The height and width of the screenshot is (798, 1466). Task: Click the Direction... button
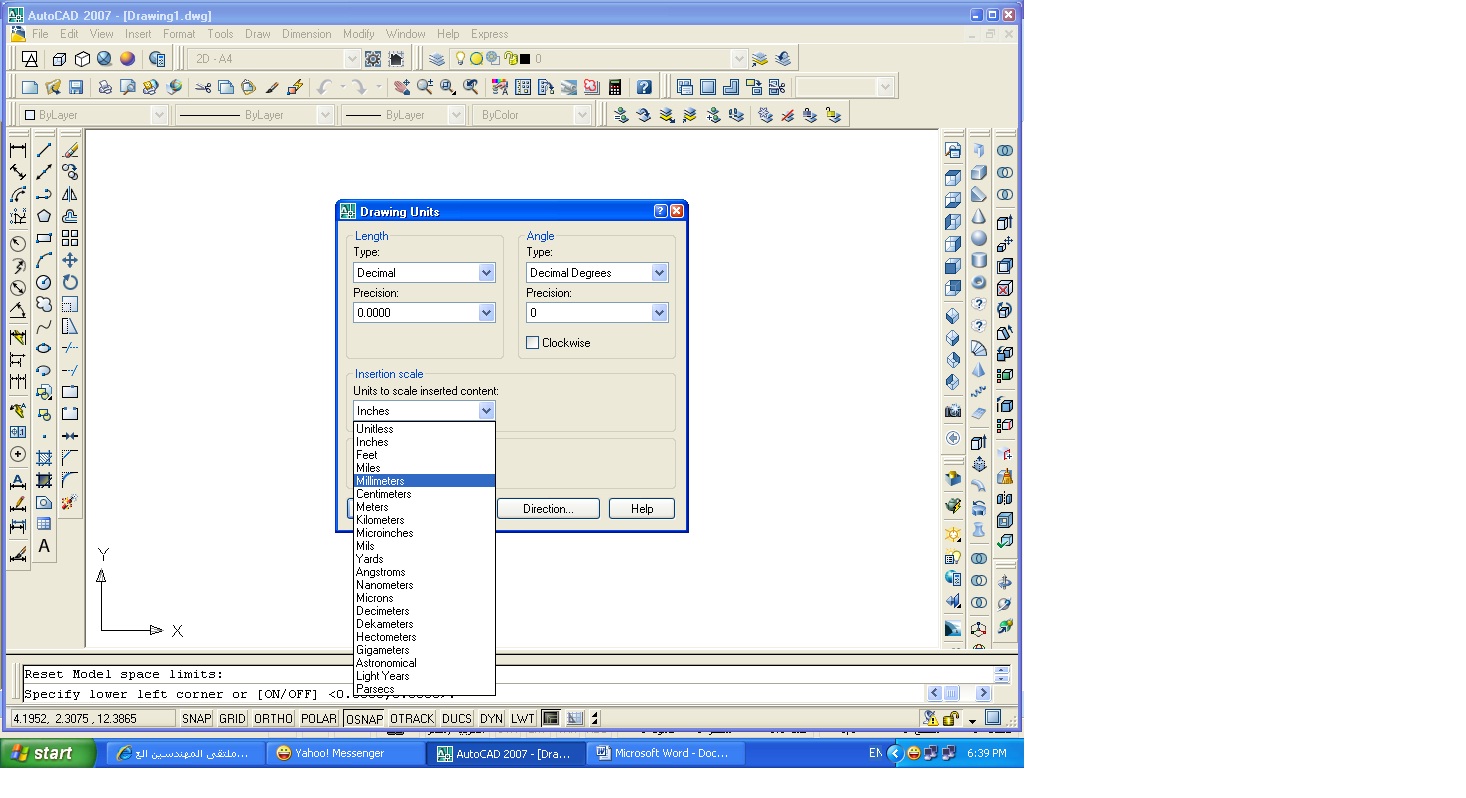[548, 509]
